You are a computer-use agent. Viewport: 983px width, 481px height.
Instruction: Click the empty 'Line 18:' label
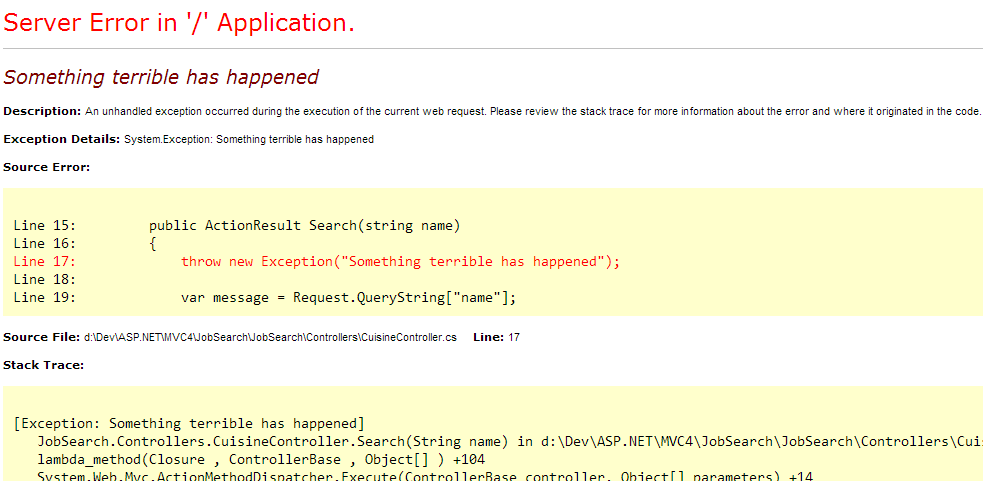(x=45, y=279)
